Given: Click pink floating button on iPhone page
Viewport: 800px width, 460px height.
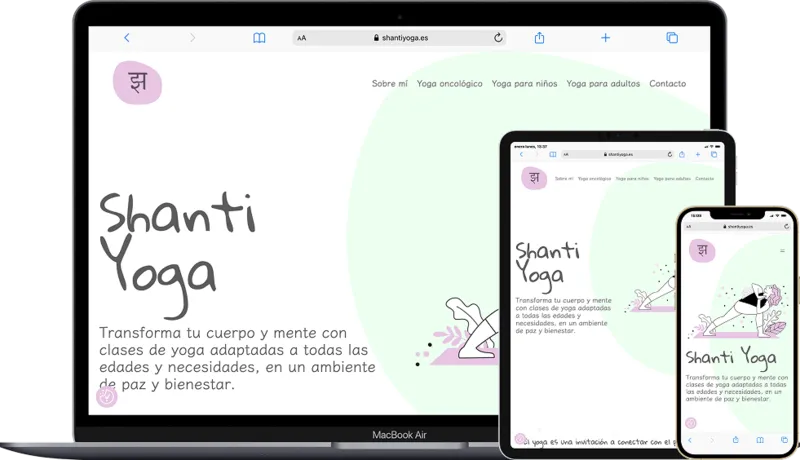Looking at the screenshot, I should [x=691, y=423].
